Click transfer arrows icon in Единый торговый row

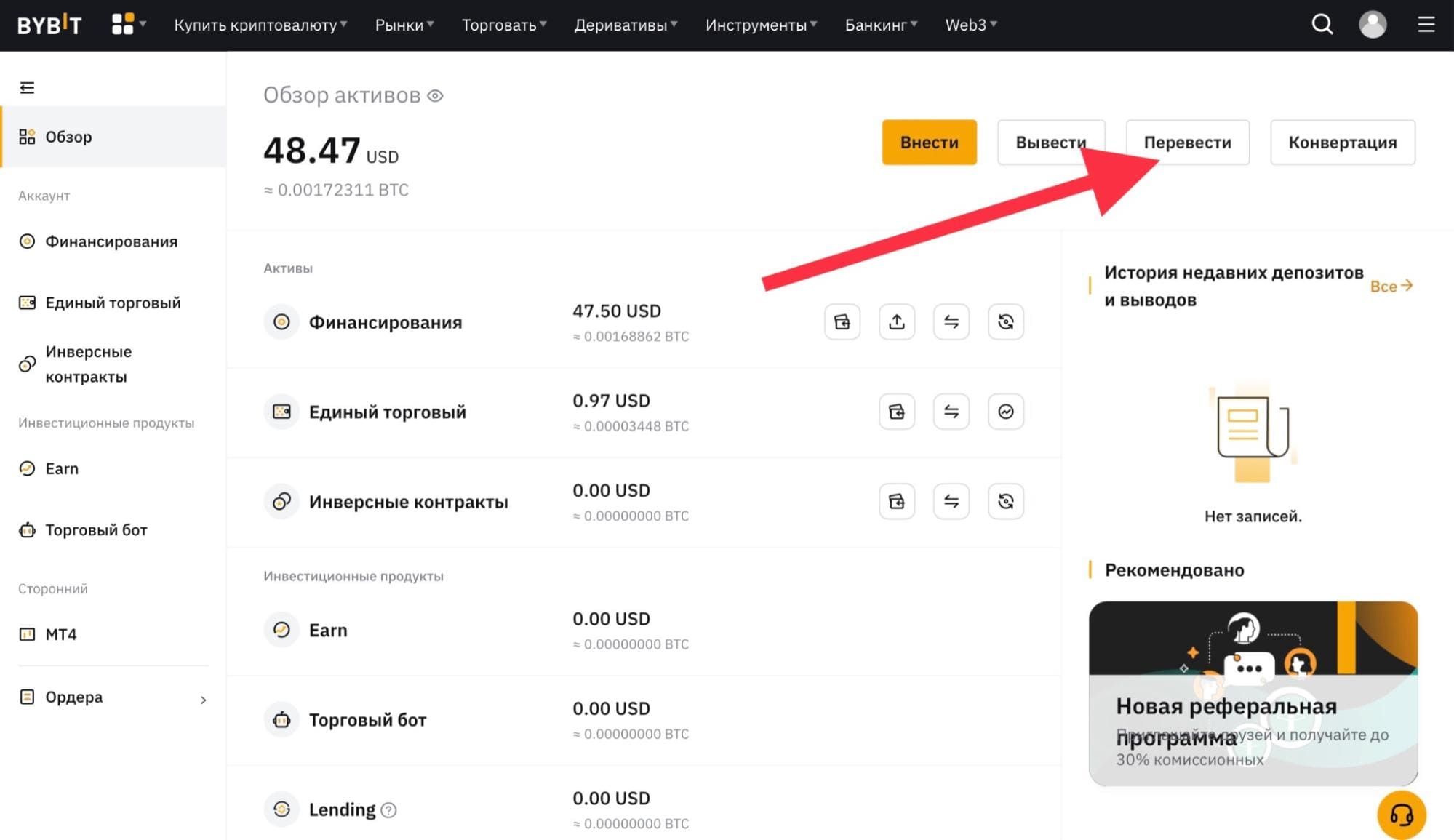coord(951,412)
